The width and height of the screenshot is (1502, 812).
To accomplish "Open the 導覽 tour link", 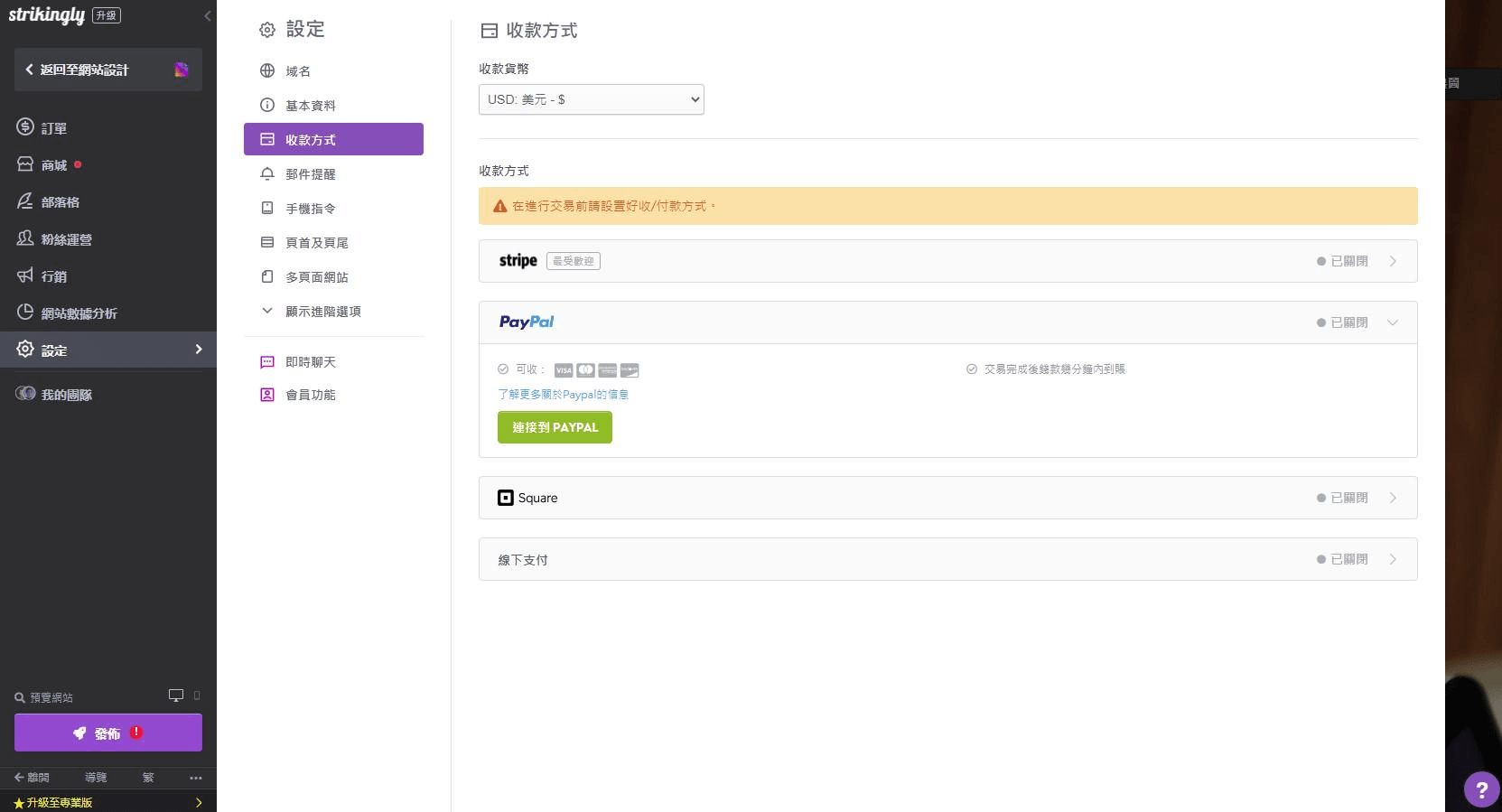I will [96, 778].
